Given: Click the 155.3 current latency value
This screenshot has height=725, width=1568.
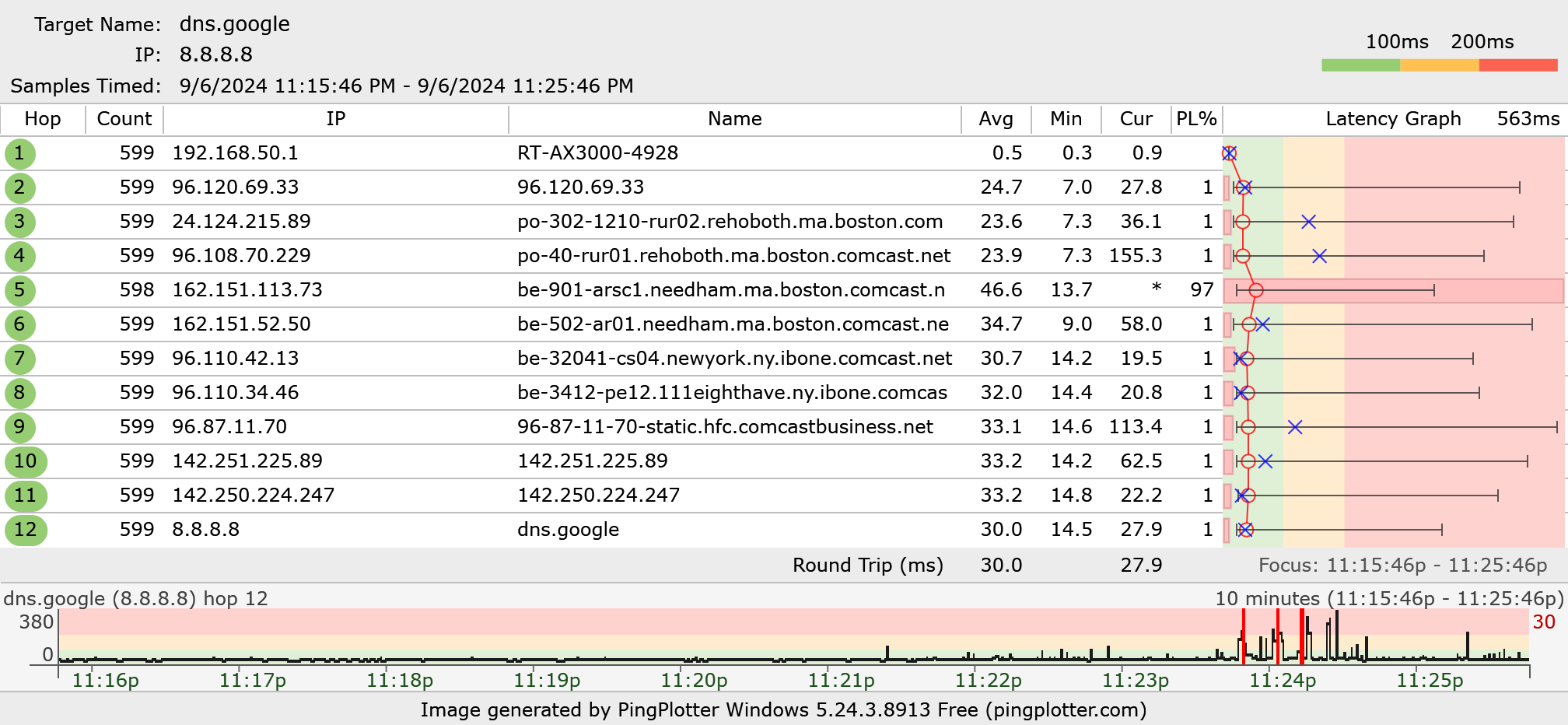Looking at the screenshot, I should pyautogui.click(x=1136, y=256).
